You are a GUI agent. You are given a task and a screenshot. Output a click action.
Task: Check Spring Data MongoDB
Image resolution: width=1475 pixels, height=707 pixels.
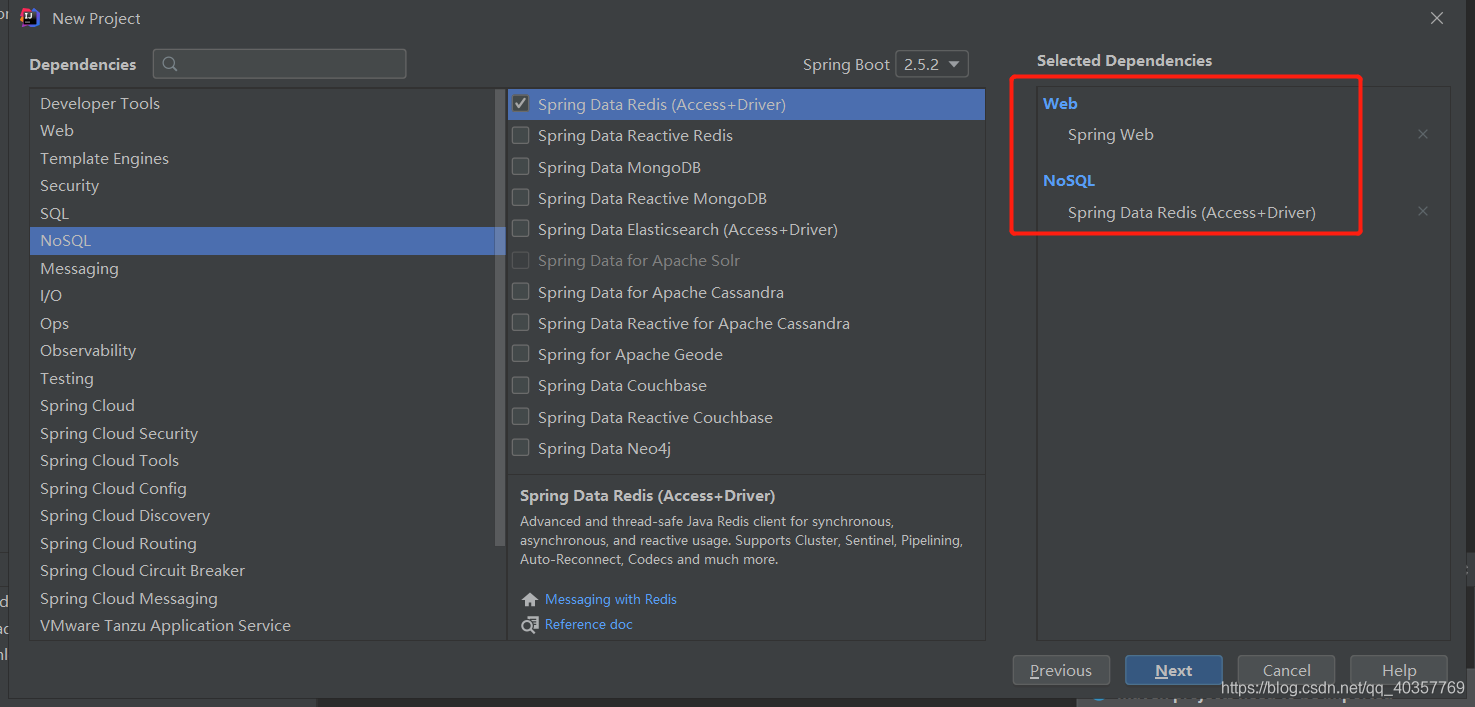click(x=521, y=166)
